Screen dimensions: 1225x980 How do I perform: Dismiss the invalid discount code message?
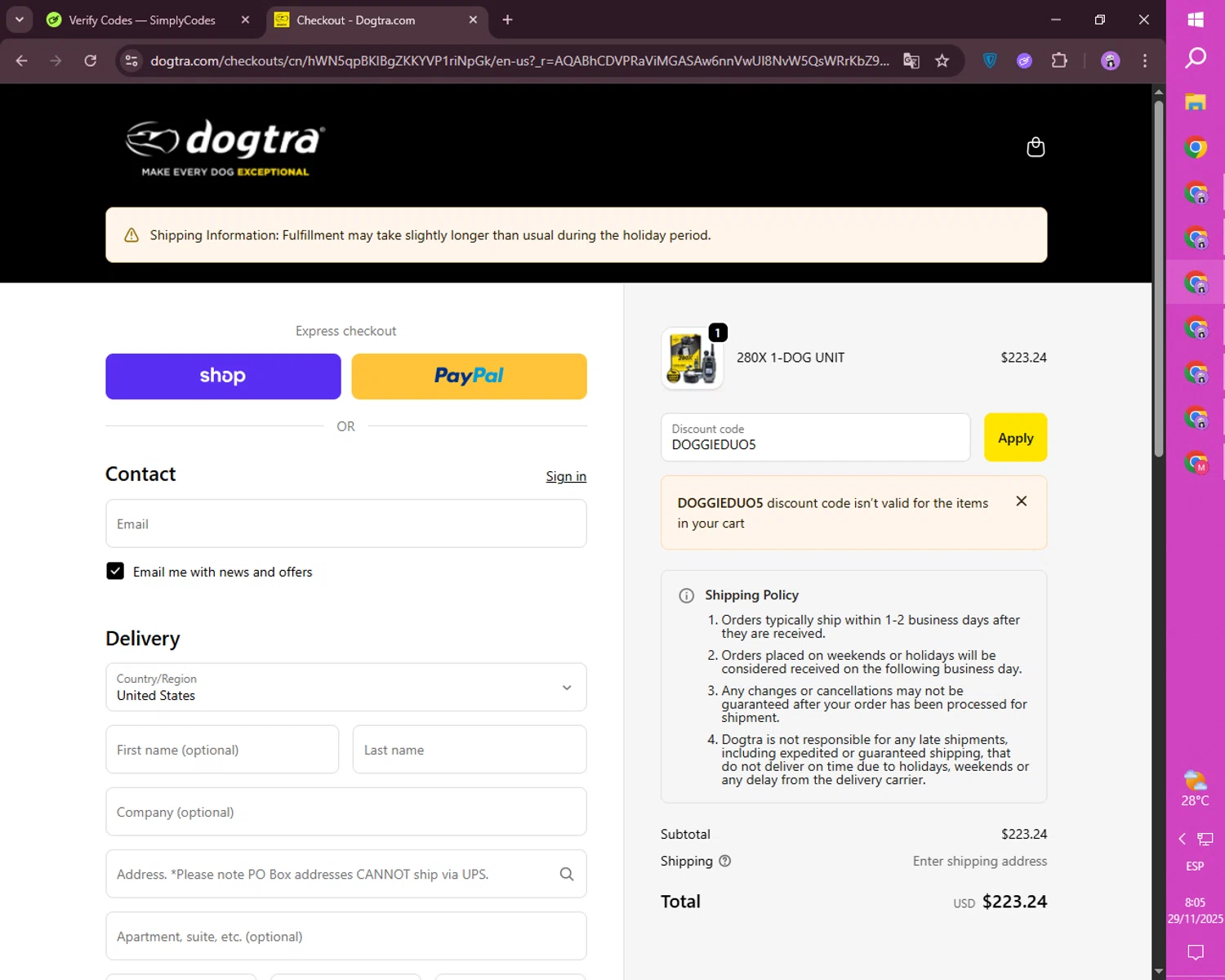pos(1021,501)
